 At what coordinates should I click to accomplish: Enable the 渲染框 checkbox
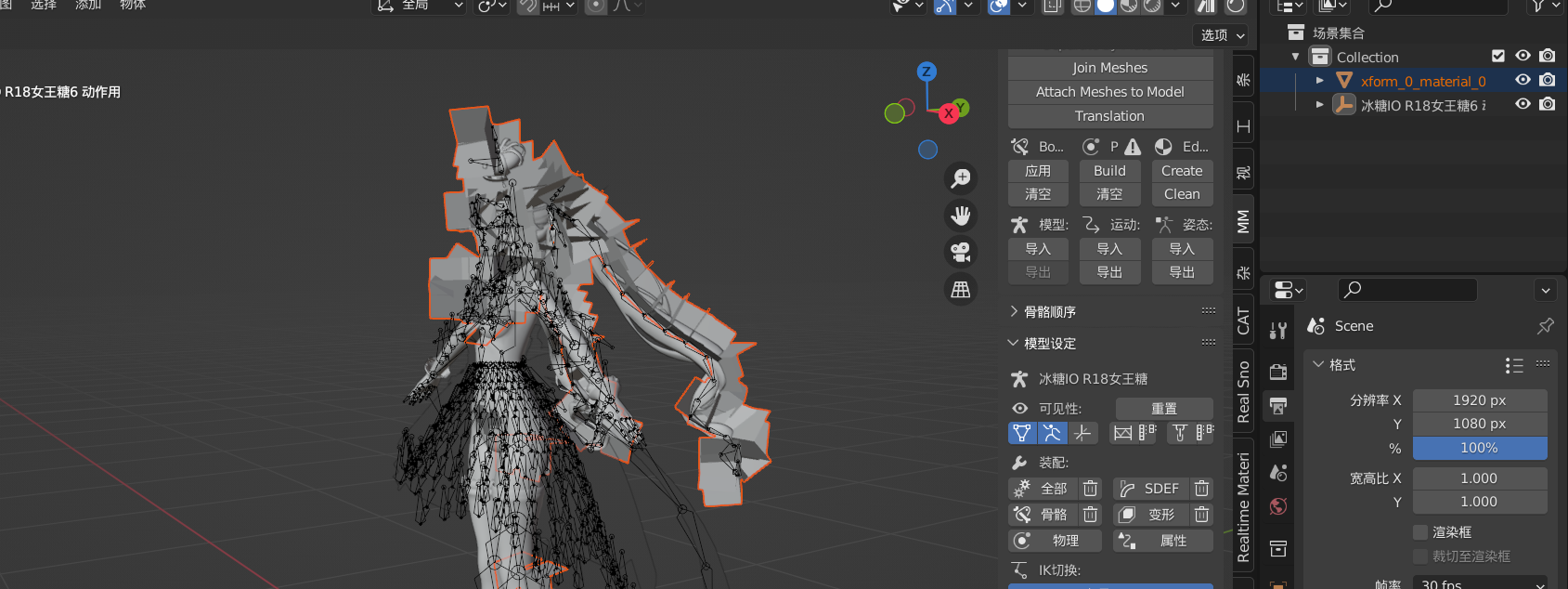click(x=1419, y=532)
